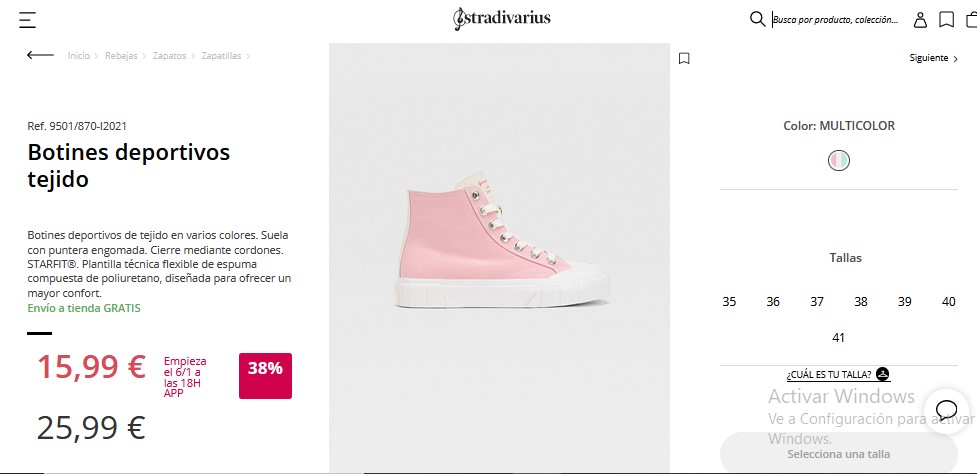Open the shopping bag icon
The width and height of the screenshot is (977, 474).
point(971,19)
